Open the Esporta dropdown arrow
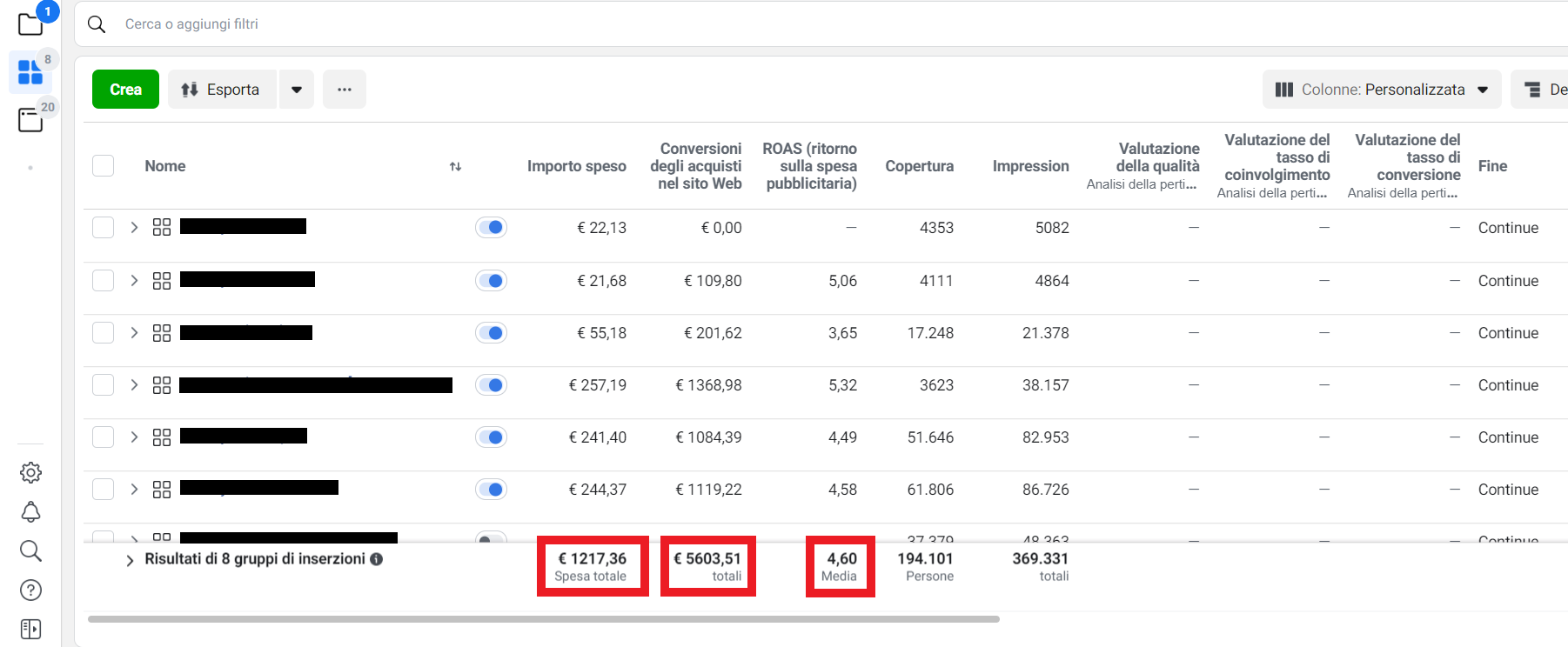The width and height of the screenshot is (1568, 647). coord(297,90)
